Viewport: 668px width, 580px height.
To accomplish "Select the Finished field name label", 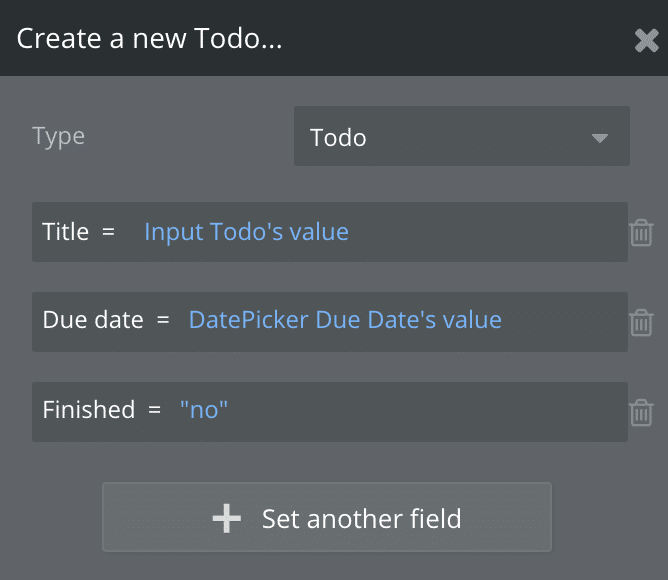I will [88, 409].
